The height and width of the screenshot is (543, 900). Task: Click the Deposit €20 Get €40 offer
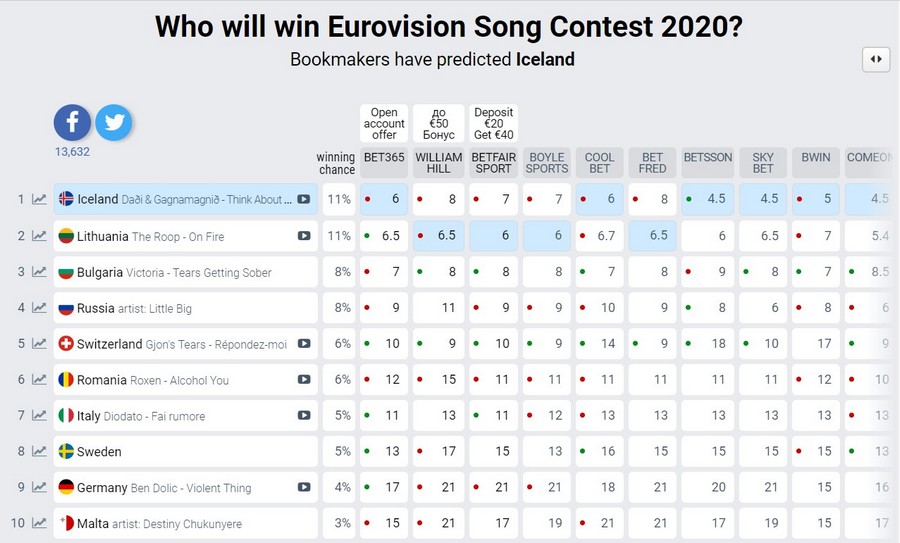[493, 124]
